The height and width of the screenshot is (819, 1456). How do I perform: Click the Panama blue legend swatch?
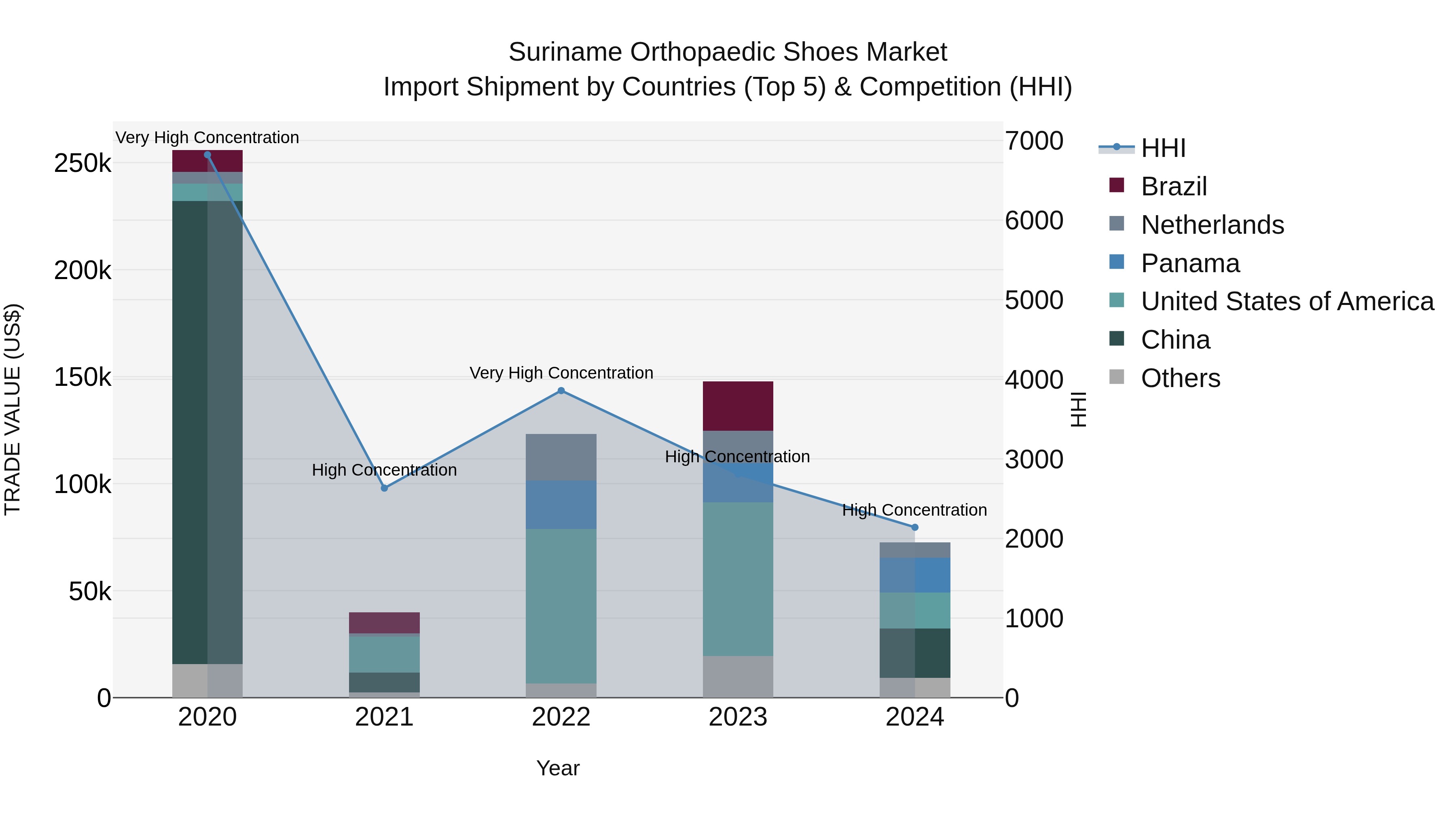1117,262
